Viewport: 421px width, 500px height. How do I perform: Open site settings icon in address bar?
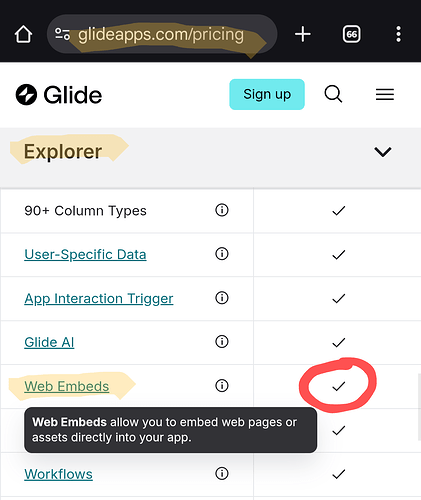[x=62, y=34]
